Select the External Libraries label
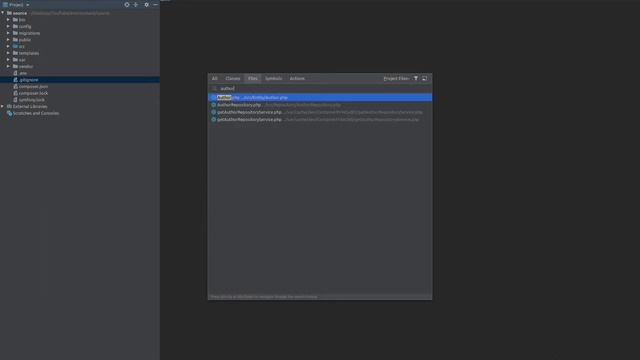640x360 pixels. coord(30,107)
